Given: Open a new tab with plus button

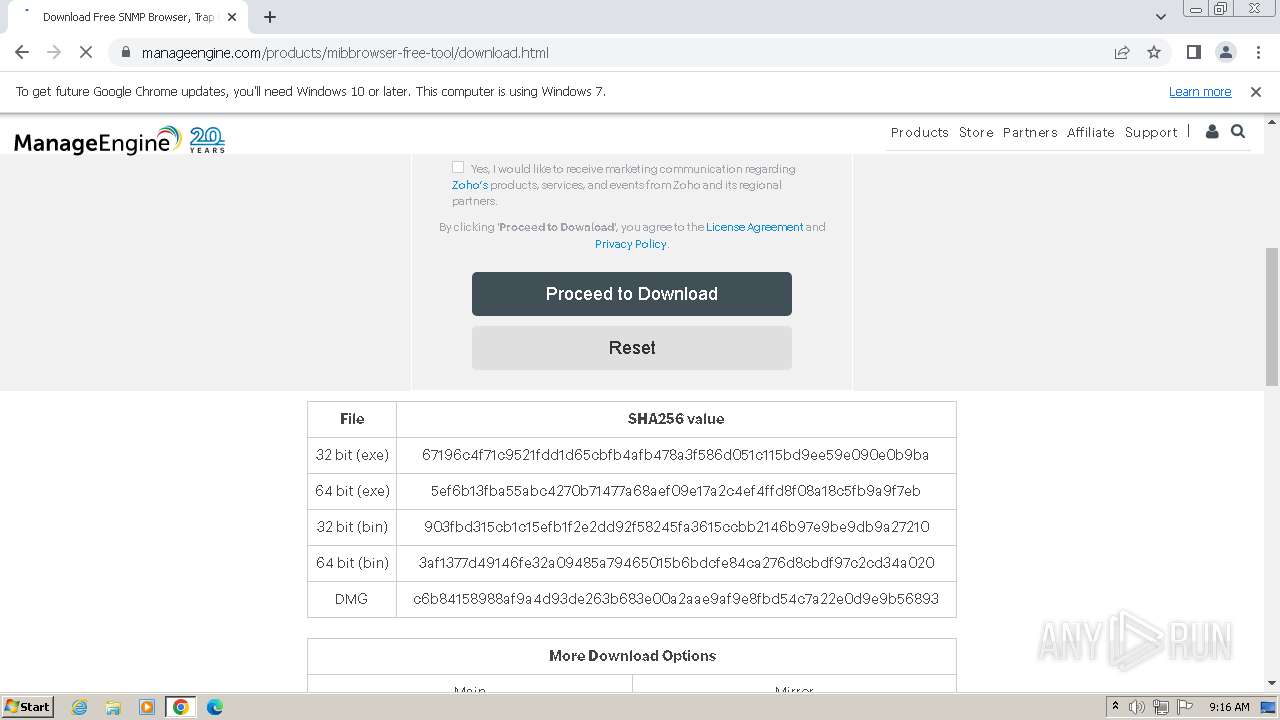Looking at the screenshot, I should coord(270,17).
